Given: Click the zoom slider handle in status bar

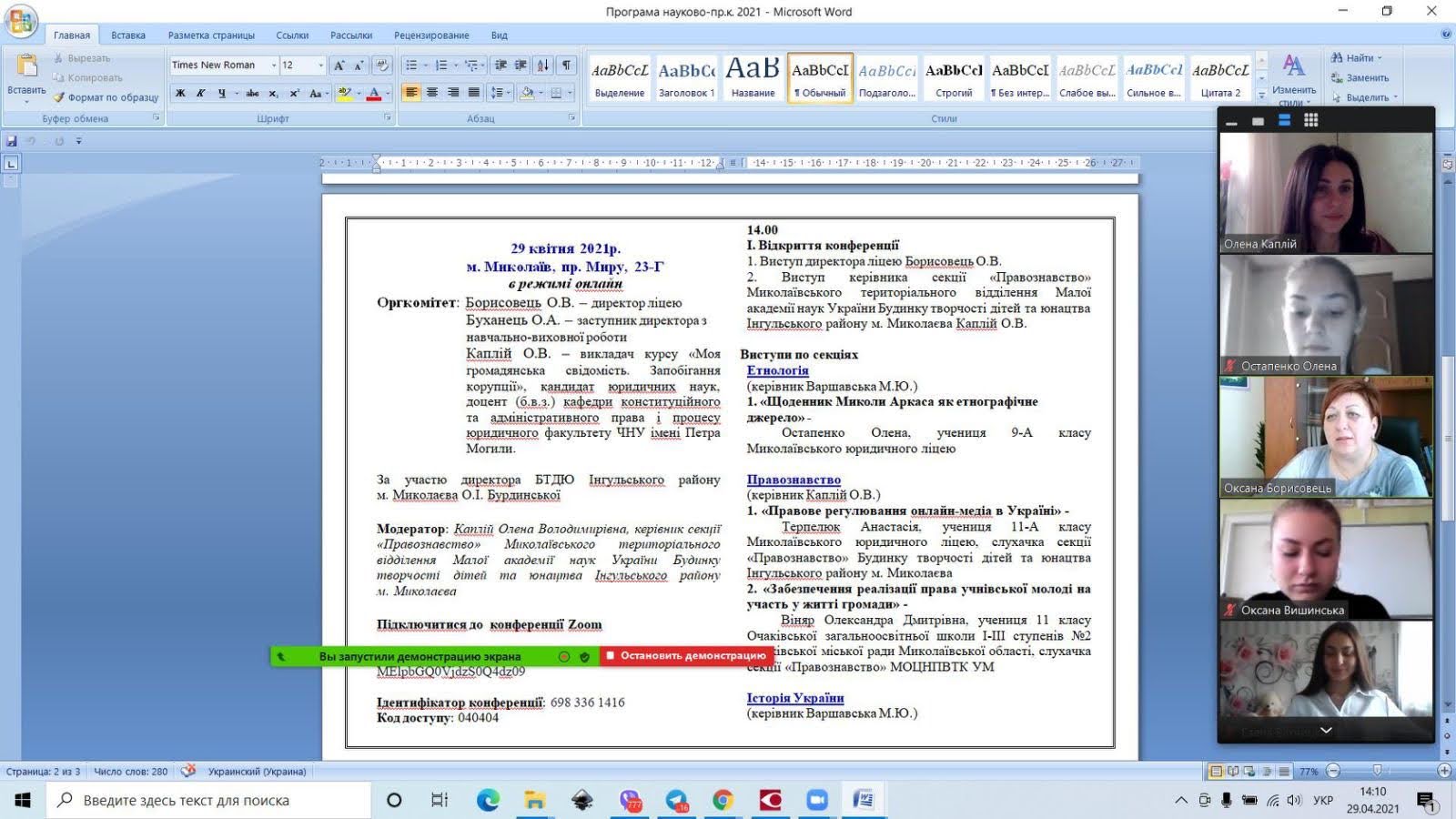Looking at the screenshot, I should (1377, 771).
